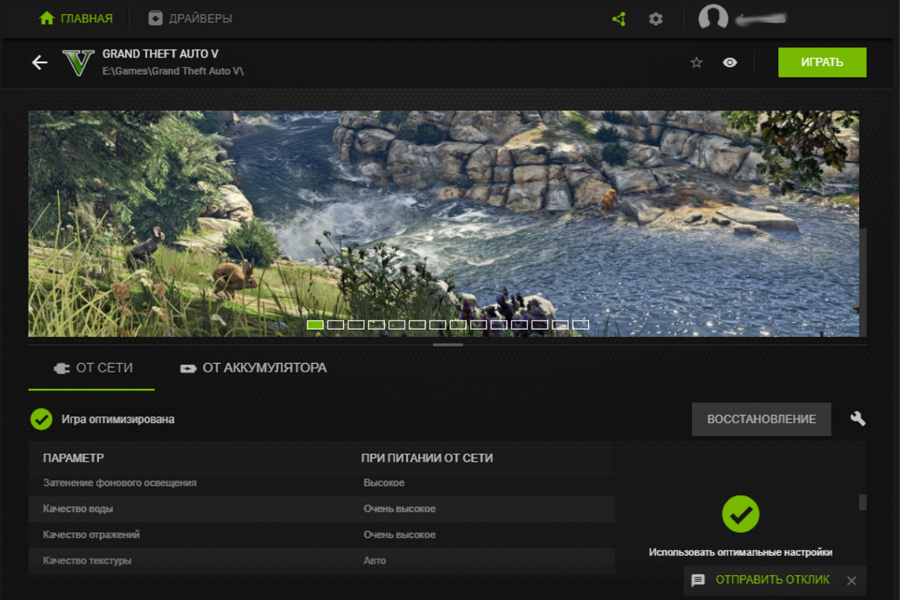Image resolution: width=900 pixels, height=600 pixels.
Task: Select the ОТ СЕТИ power tab
Action: pyautogui.click(x=92, y=368)
